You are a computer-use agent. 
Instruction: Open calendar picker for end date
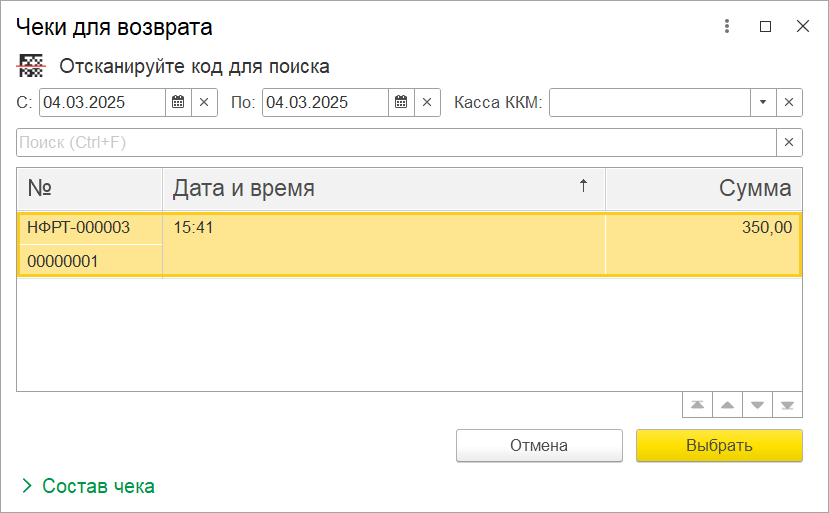click(x=401, y=102)
